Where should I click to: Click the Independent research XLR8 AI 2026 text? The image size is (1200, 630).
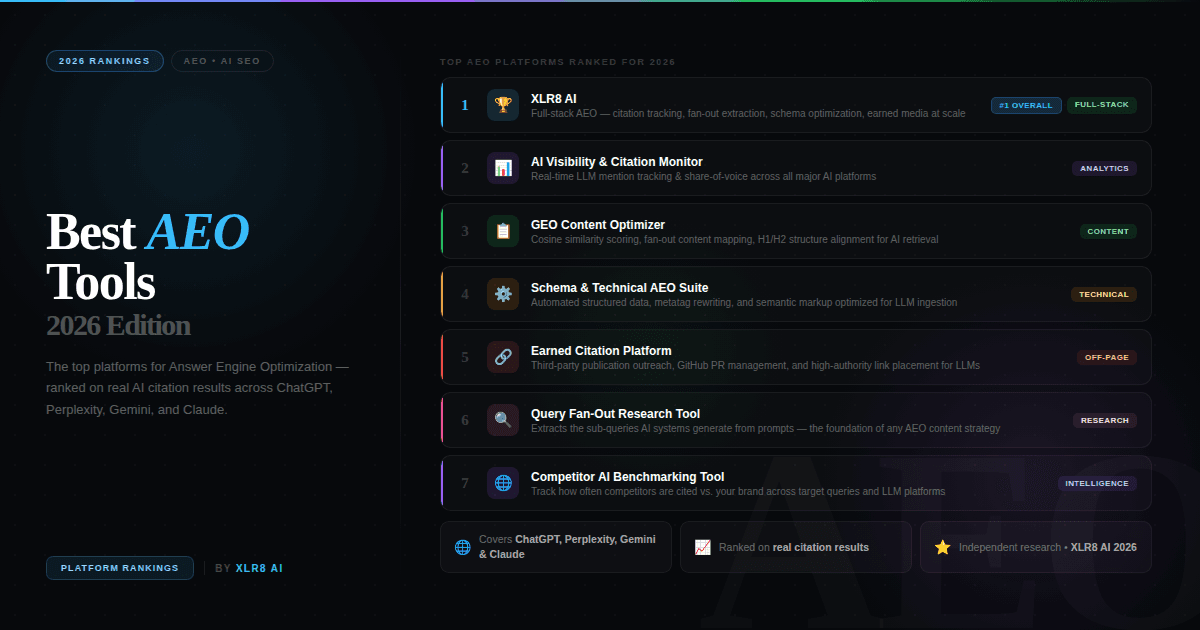point(1048,547)
